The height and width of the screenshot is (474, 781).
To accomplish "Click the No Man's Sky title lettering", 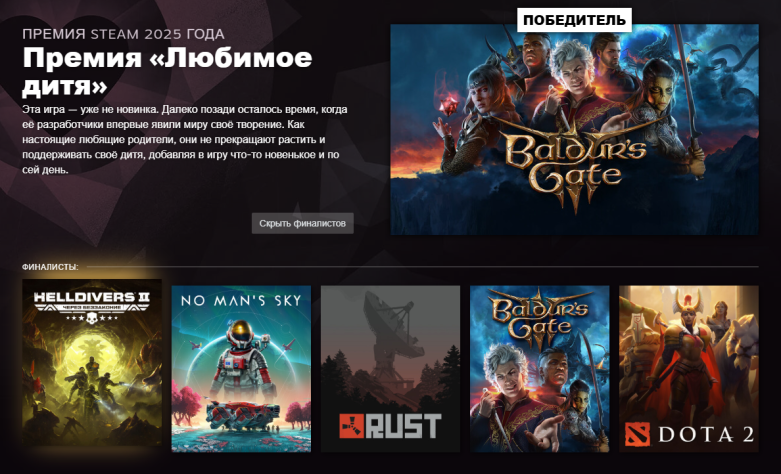I will pos(242,301).
